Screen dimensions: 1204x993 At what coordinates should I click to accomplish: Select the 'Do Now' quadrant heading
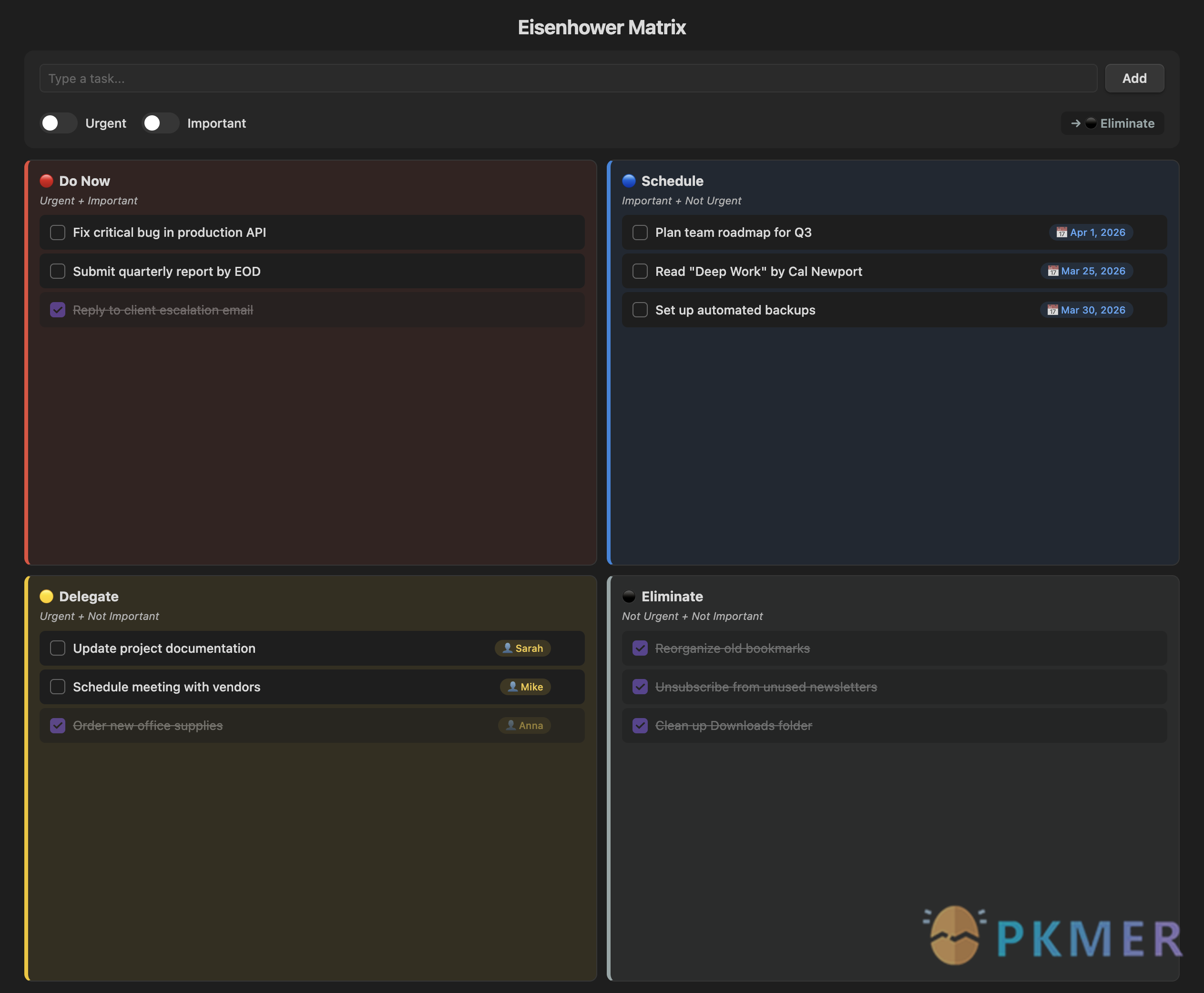(85, 181)
